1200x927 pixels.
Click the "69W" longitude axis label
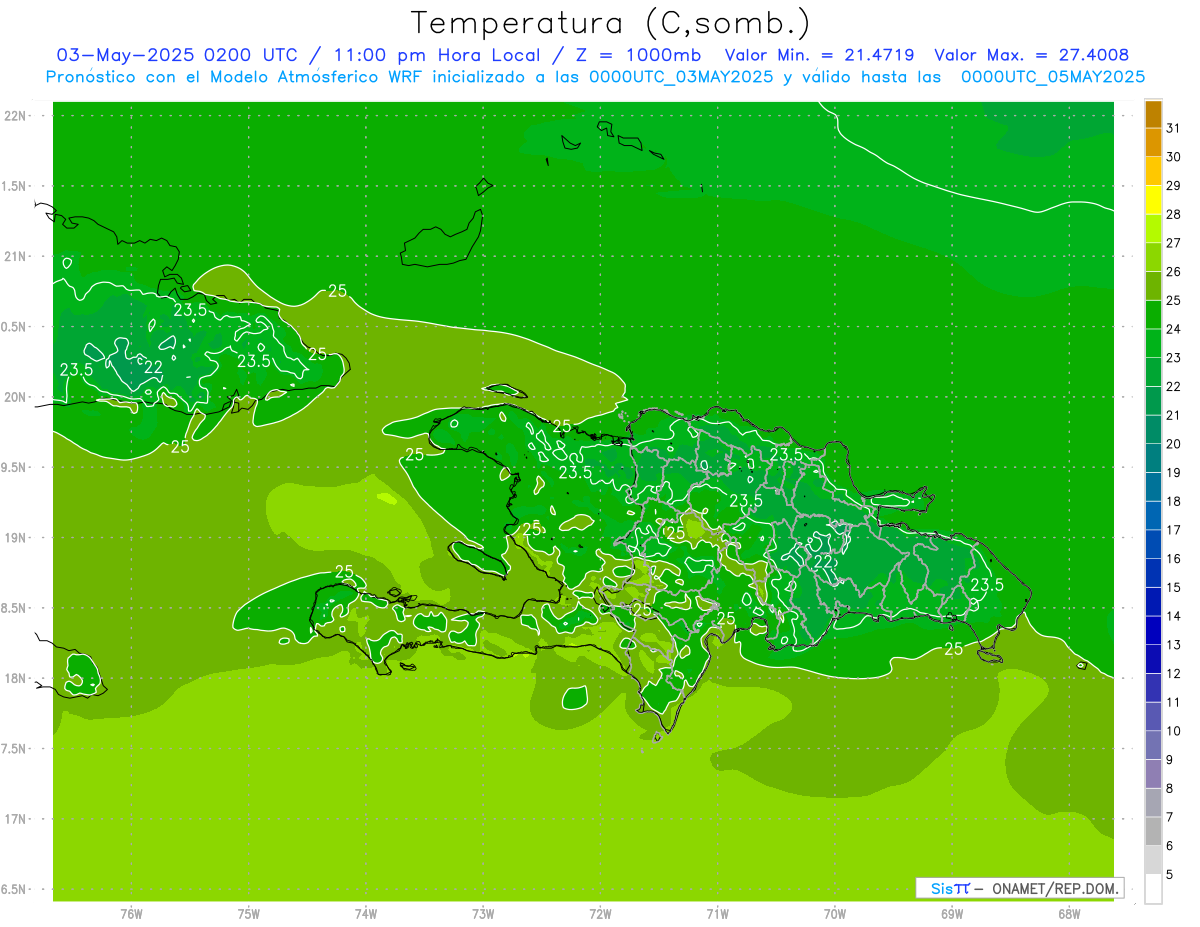click(x=952, y=914)
